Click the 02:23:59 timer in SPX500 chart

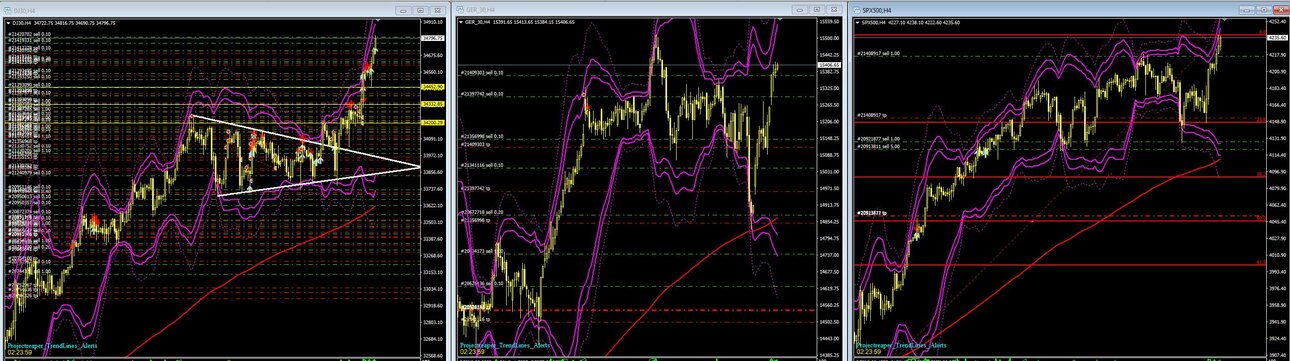pos(870,352)
